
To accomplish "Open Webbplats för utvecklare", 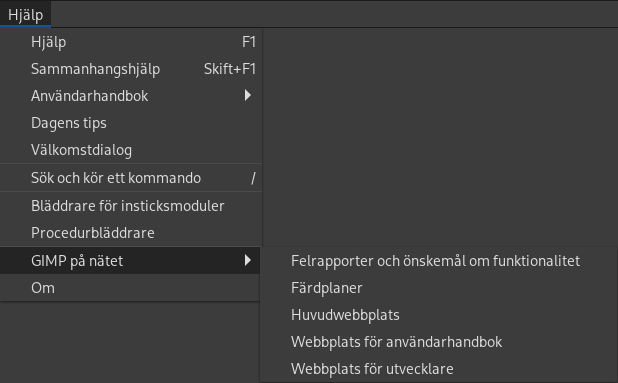I will (x=439, y=369).
